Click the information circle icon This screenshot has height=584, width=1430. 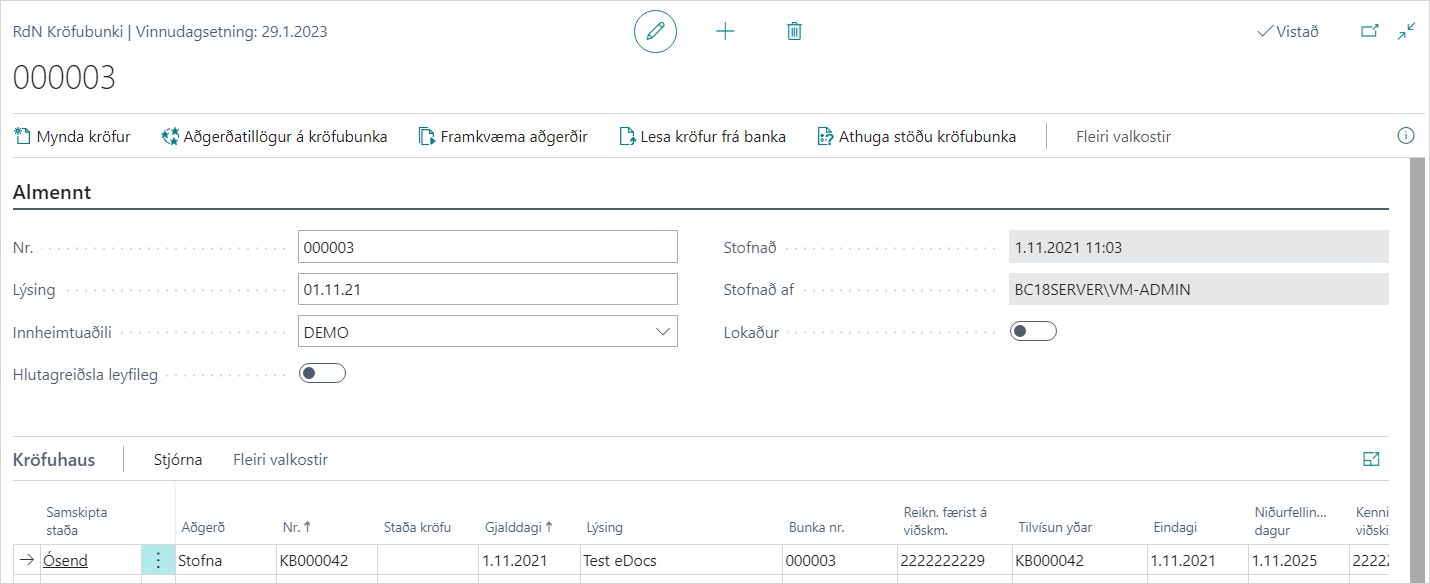pos(1405,136)
